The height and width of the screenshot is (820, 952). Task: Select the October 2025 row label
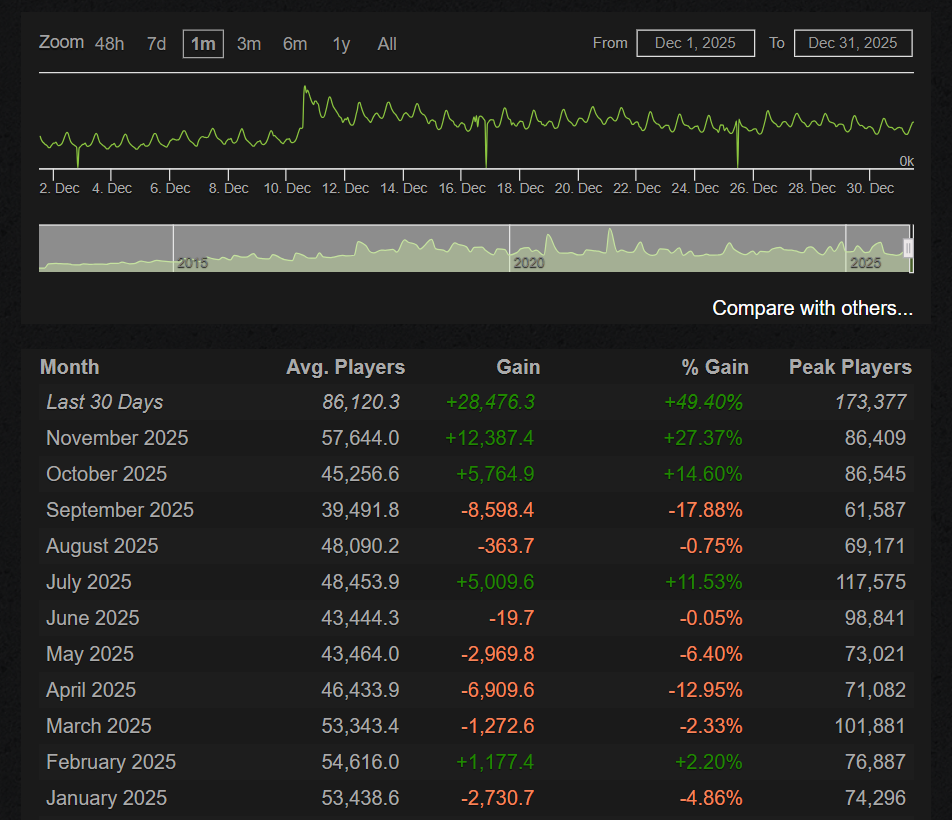pyautogui.click(x=107, y=474)
